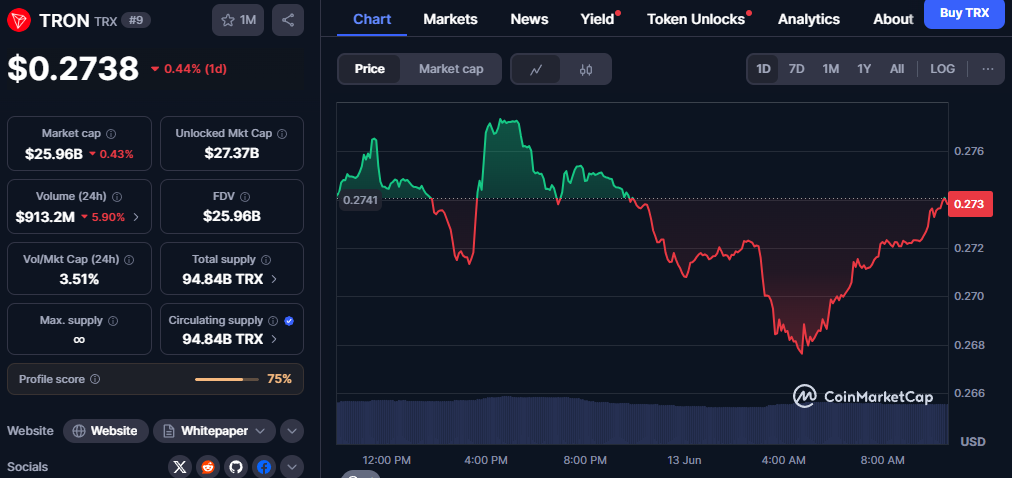Open TRON X (Twitter) social link
Screen dimensions: 1012x478
coord(180,466)
